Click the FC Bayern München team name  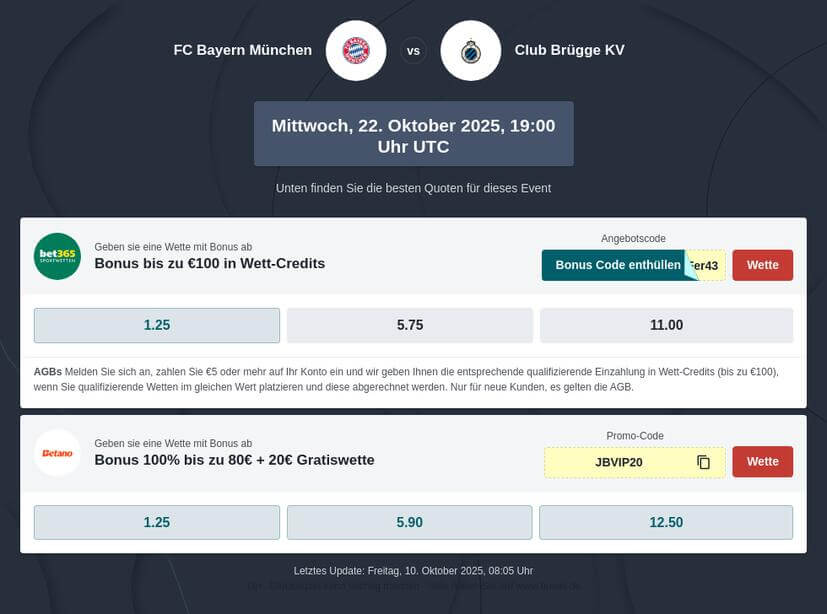pos(243,50)
